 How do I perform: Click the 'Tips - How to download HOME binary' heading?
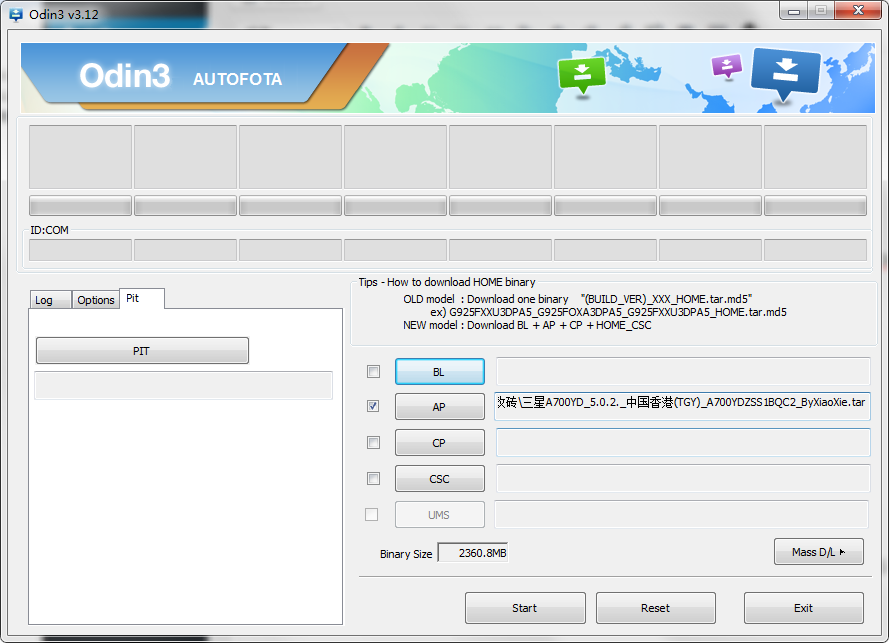(447, 282)
